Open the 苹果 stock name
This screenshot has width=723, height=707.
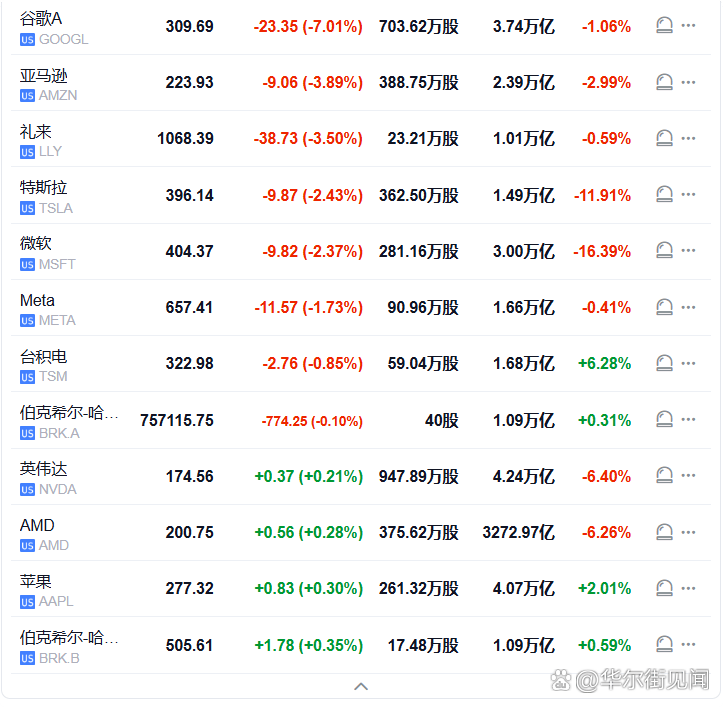[36, 581]
